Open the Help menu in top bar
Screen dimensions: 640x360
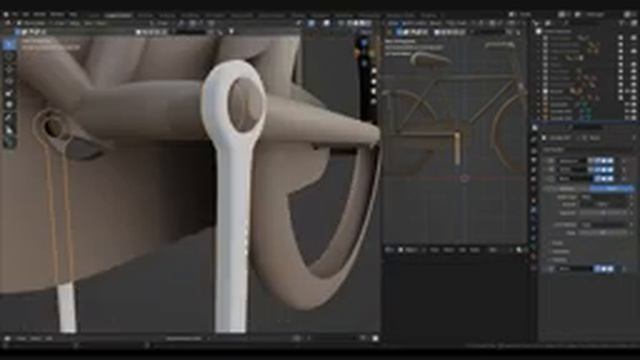[73, 15]
